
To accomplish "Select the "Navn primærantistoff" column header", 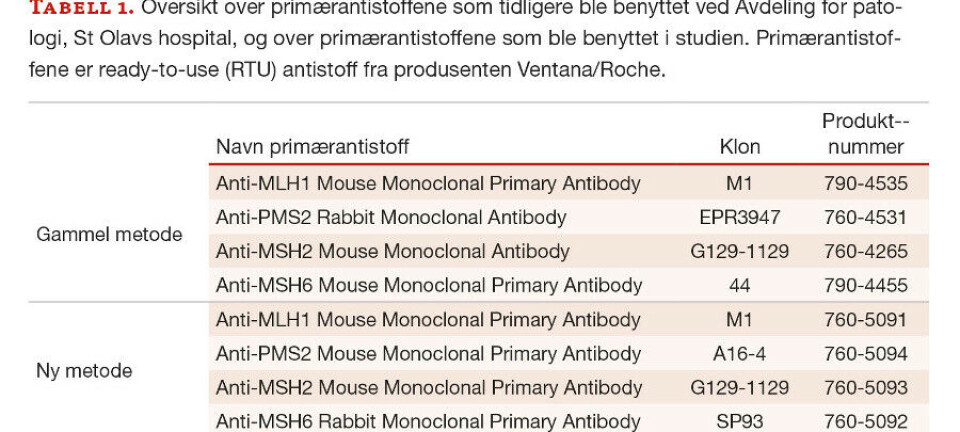I will tap(312, 147).
